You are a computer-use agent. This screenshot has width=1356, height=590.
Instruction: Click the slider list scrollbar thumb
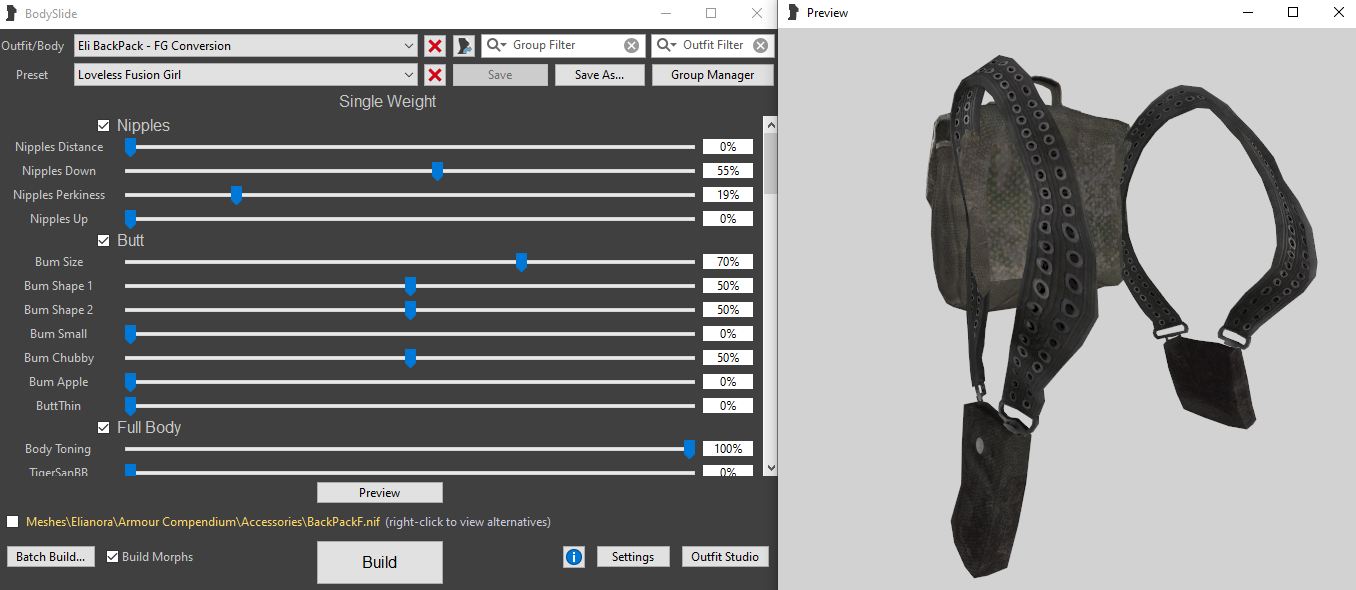click(770, 163)
